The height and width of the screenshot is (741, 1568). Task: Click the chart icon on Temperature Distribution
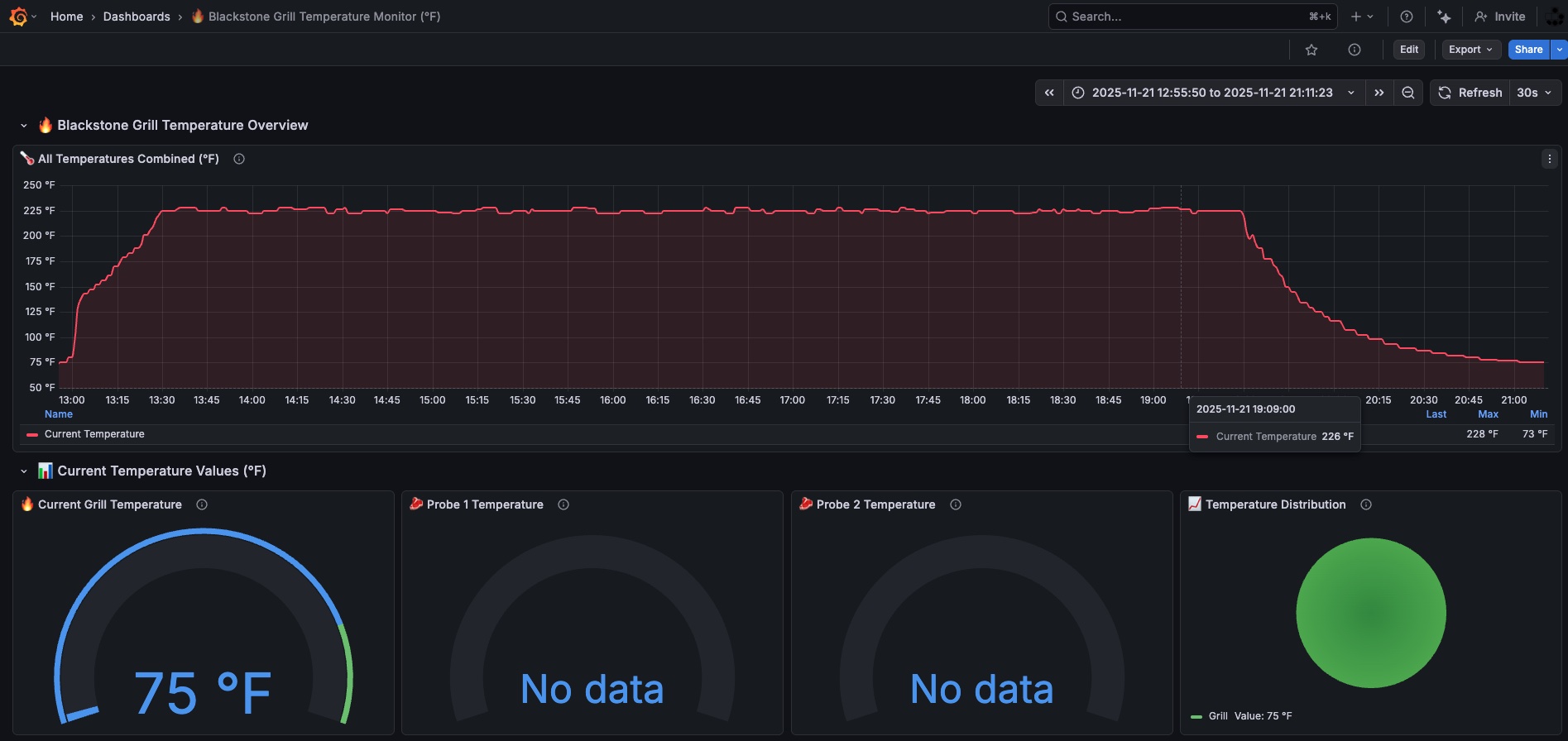click(x=1195, y=504)
